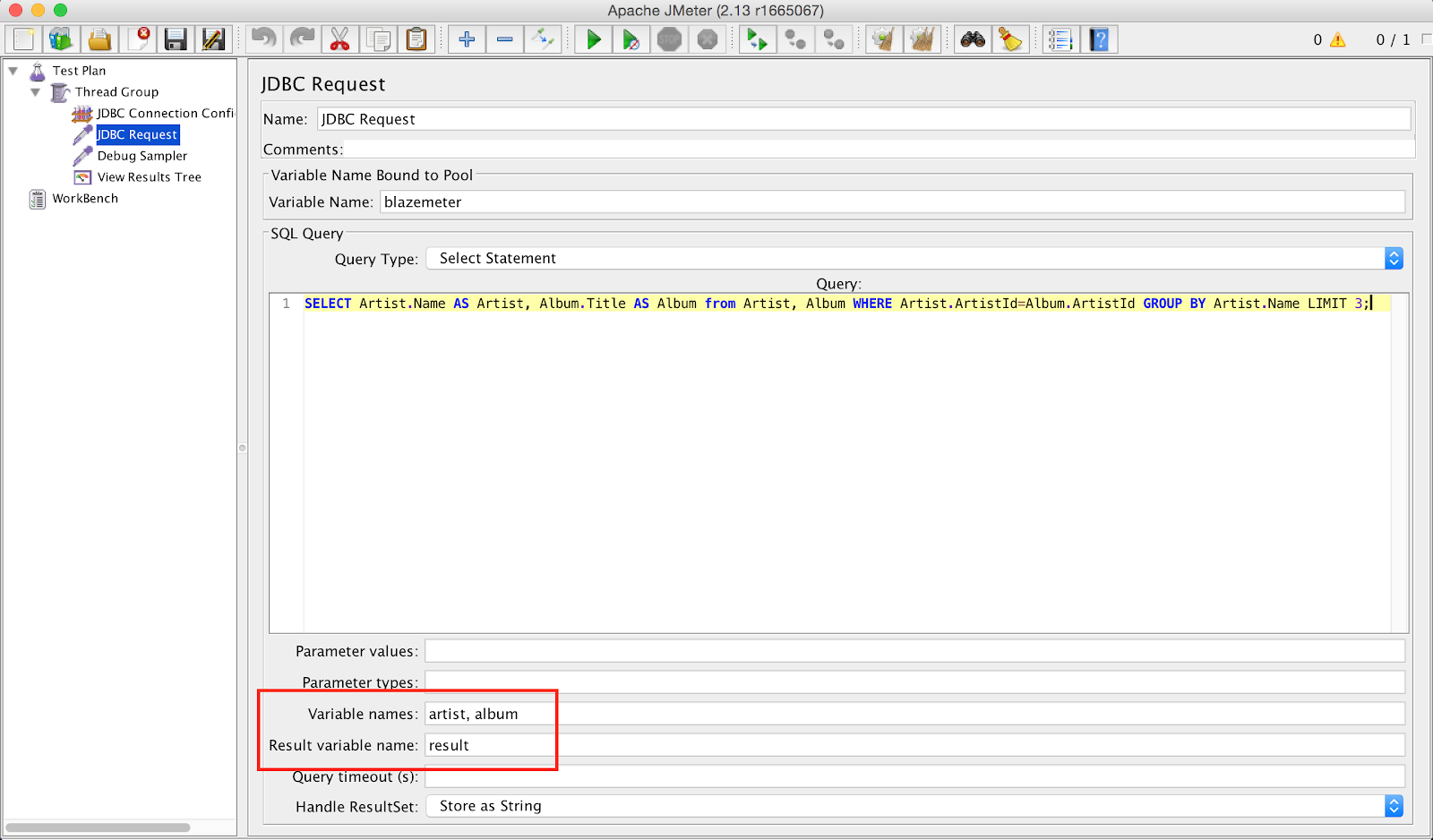Click the Variable names field
This screenshot has height=840, width=1433.
pyautogui.click(x=914, y=714)
